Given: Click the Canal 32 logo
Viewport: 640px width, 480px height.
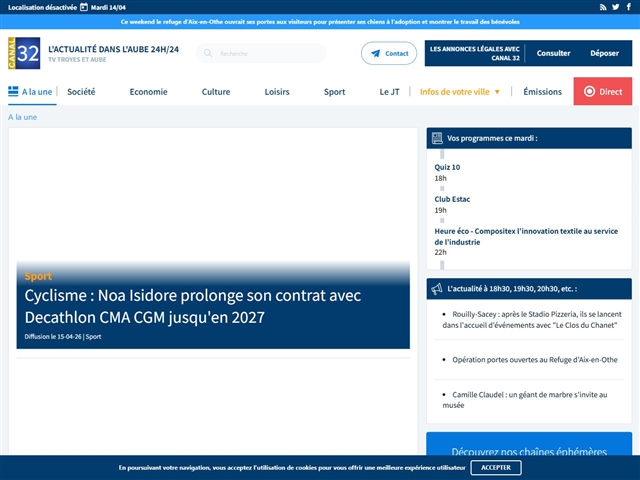Looking at the screenshot, I should [x=24, y=53].
